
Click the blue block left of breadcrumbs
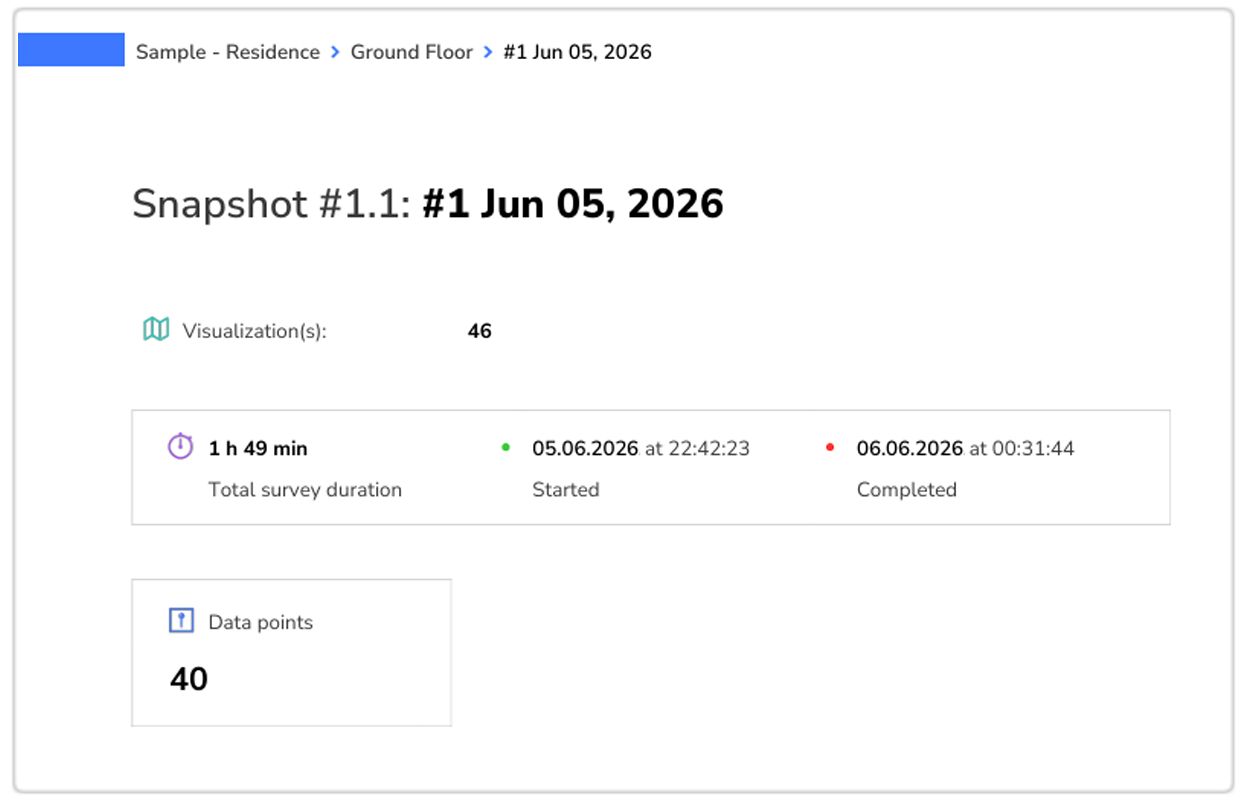coord(71,50)
